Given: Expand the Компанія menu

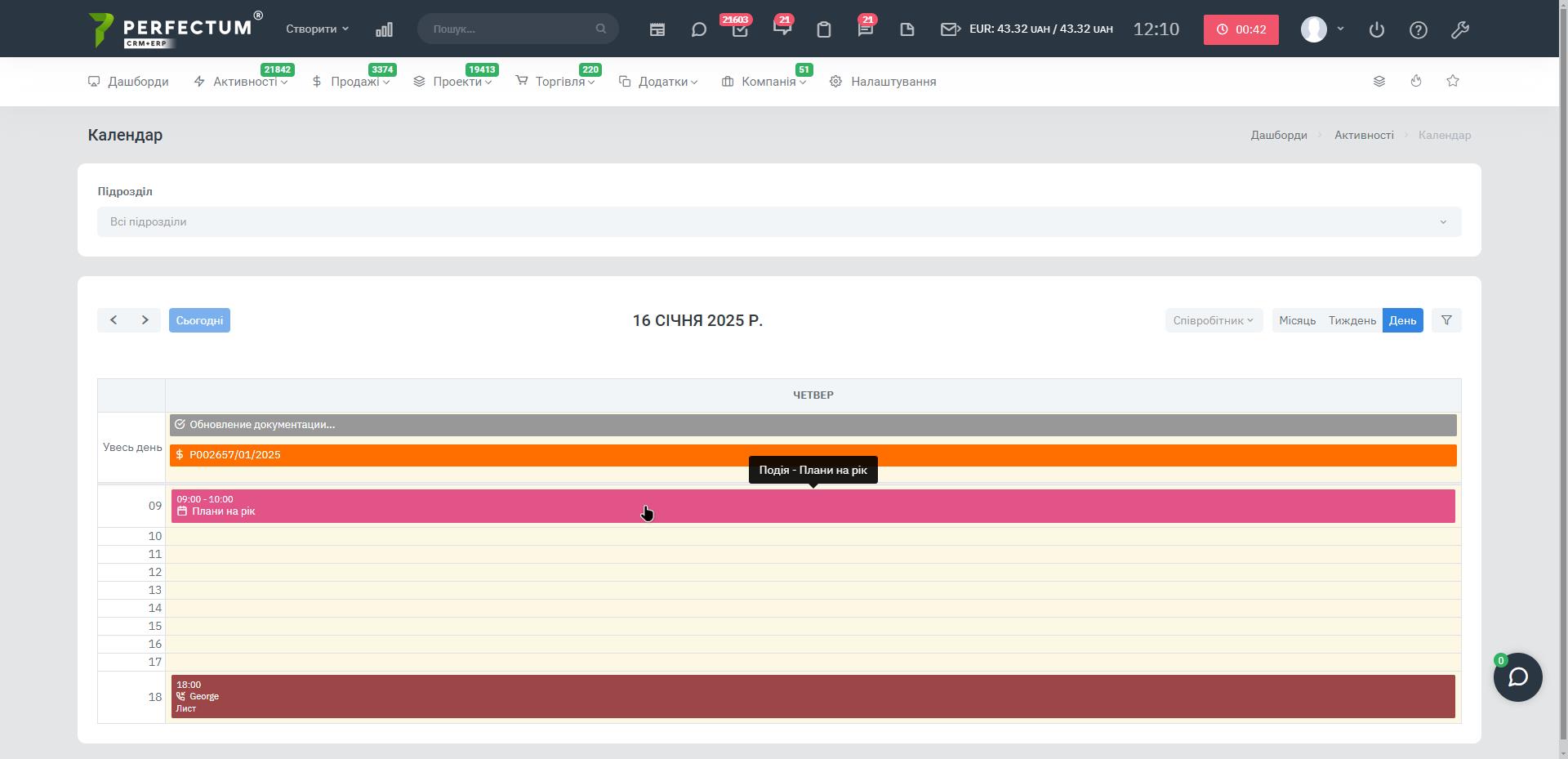Looking at the screenshot, I should point(764,82).
